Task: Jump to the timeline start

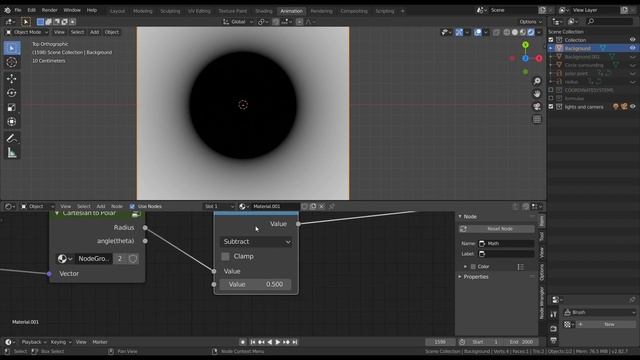Action: (253, 342)
